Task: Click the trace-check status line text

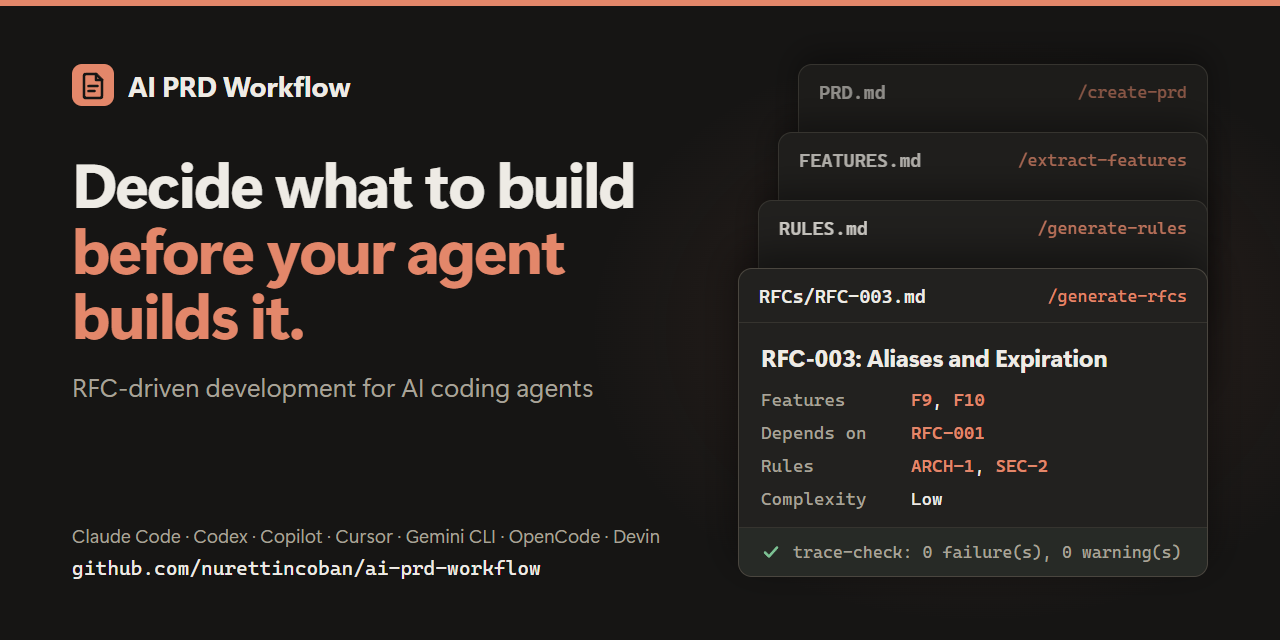Action: tap(987, 552)
